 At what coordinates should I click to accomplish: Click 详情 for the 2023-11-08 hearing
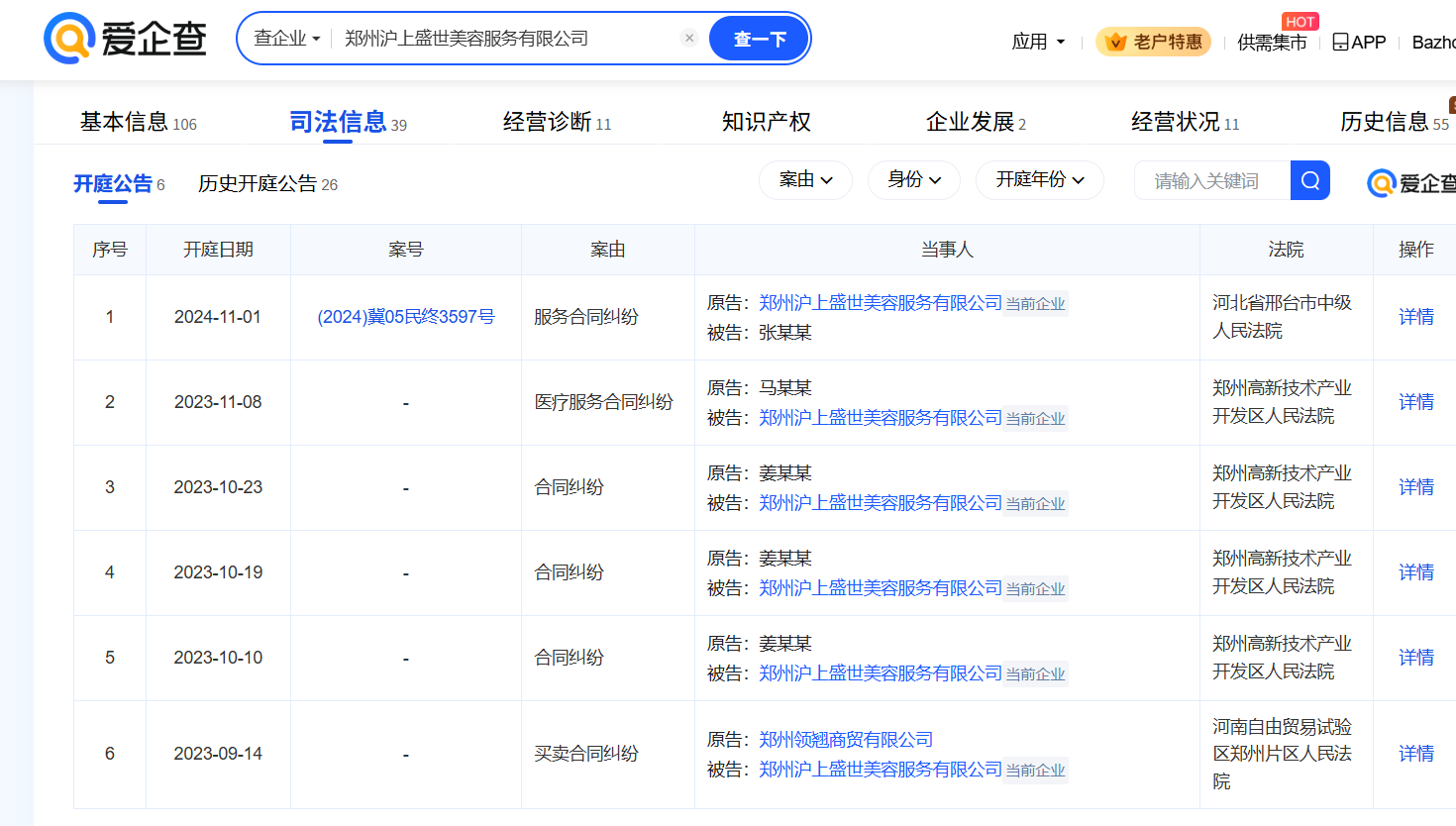coord(1415,402)
